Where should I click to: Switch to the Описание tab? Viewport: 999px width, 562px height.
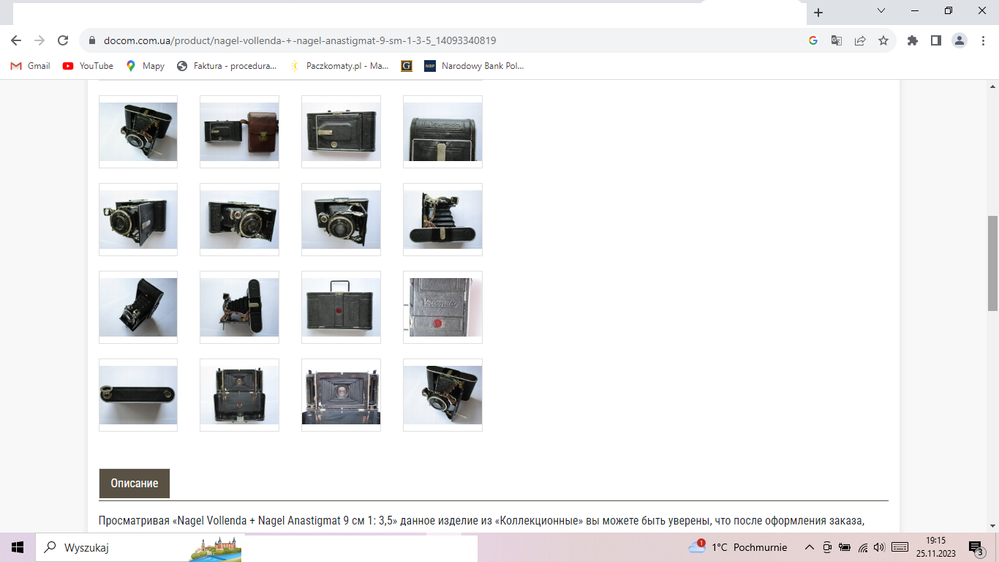point(134,483)
